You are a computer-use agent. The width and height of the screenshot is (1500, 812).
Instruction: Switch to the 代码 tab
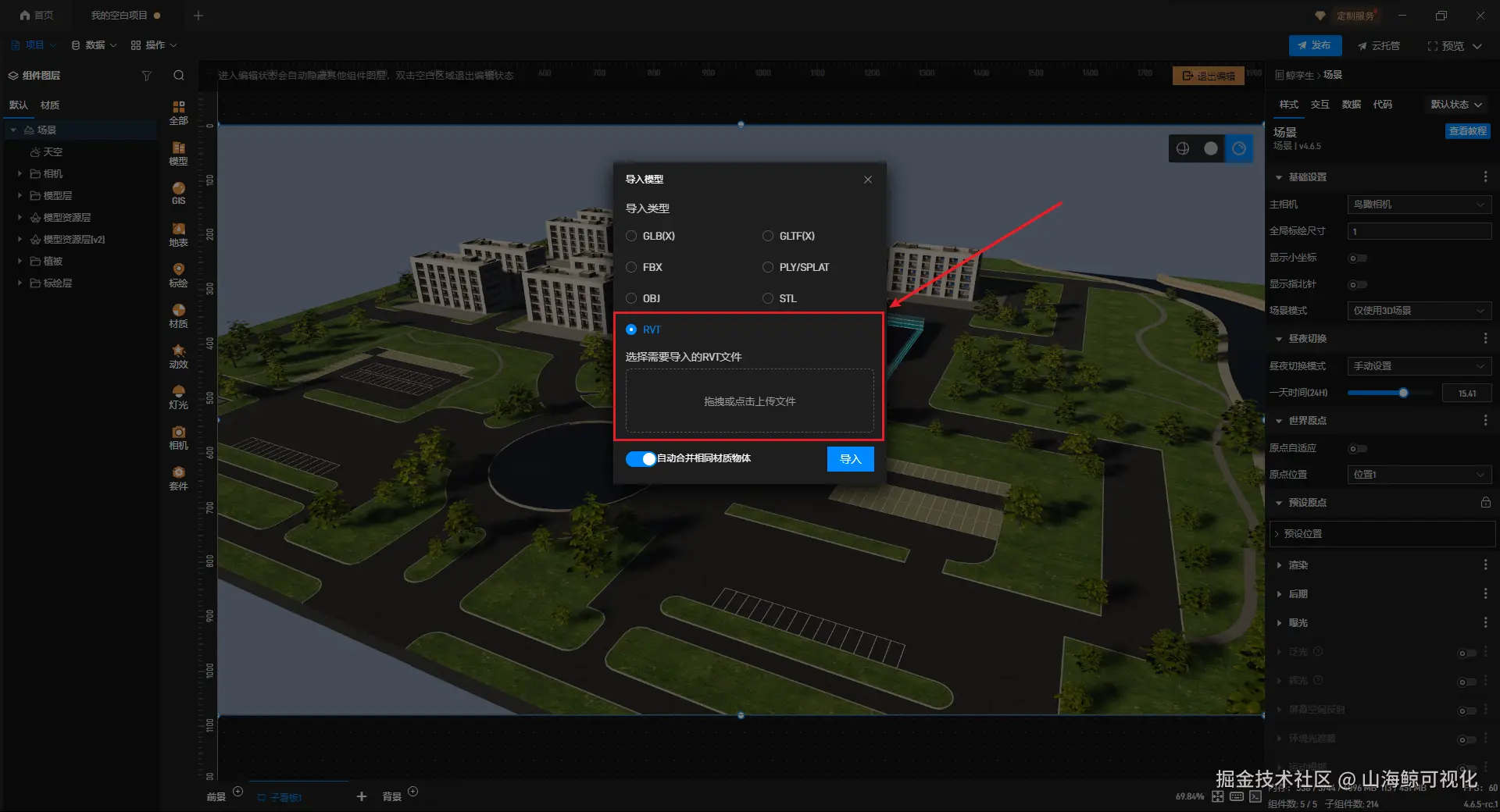point(1383,105)
